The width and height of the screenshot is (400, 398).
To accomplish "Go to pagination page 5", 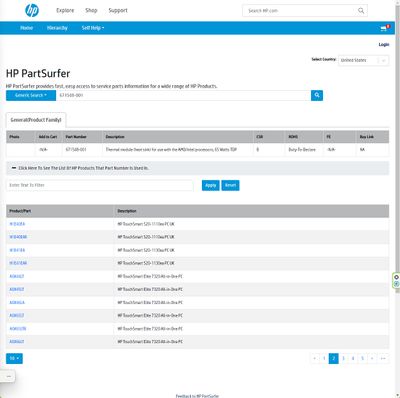I will [x=362, y=358].
